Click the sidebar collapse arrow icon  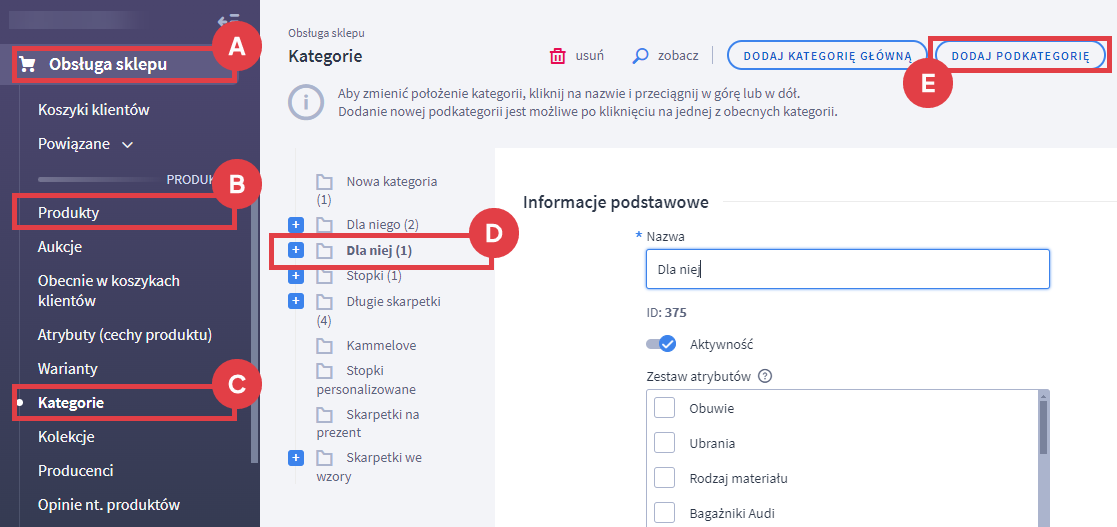tap(226, 20)
